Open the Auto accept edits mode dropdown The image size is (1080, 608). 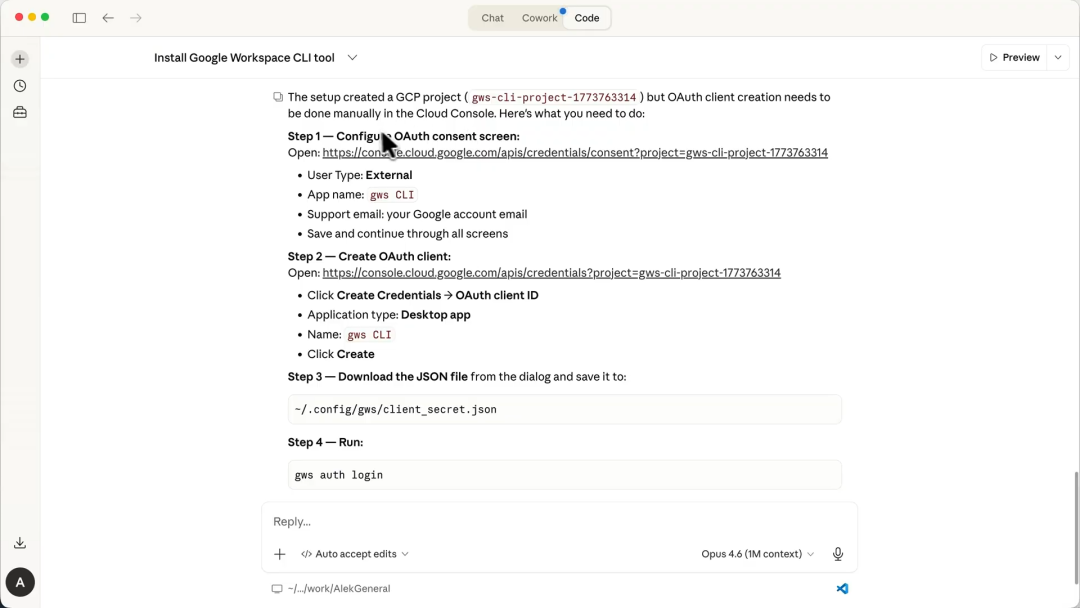(x=355, y=554)
